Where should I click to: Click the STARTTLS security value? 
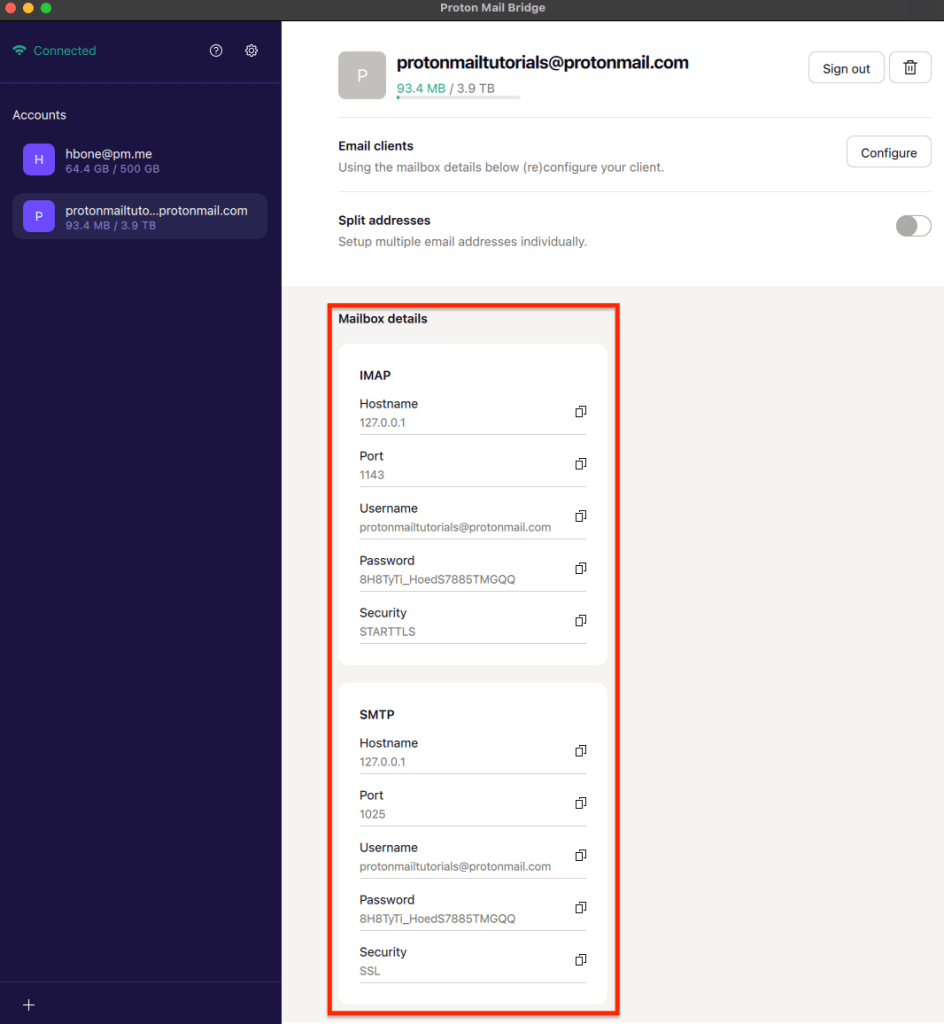[387, 632]
